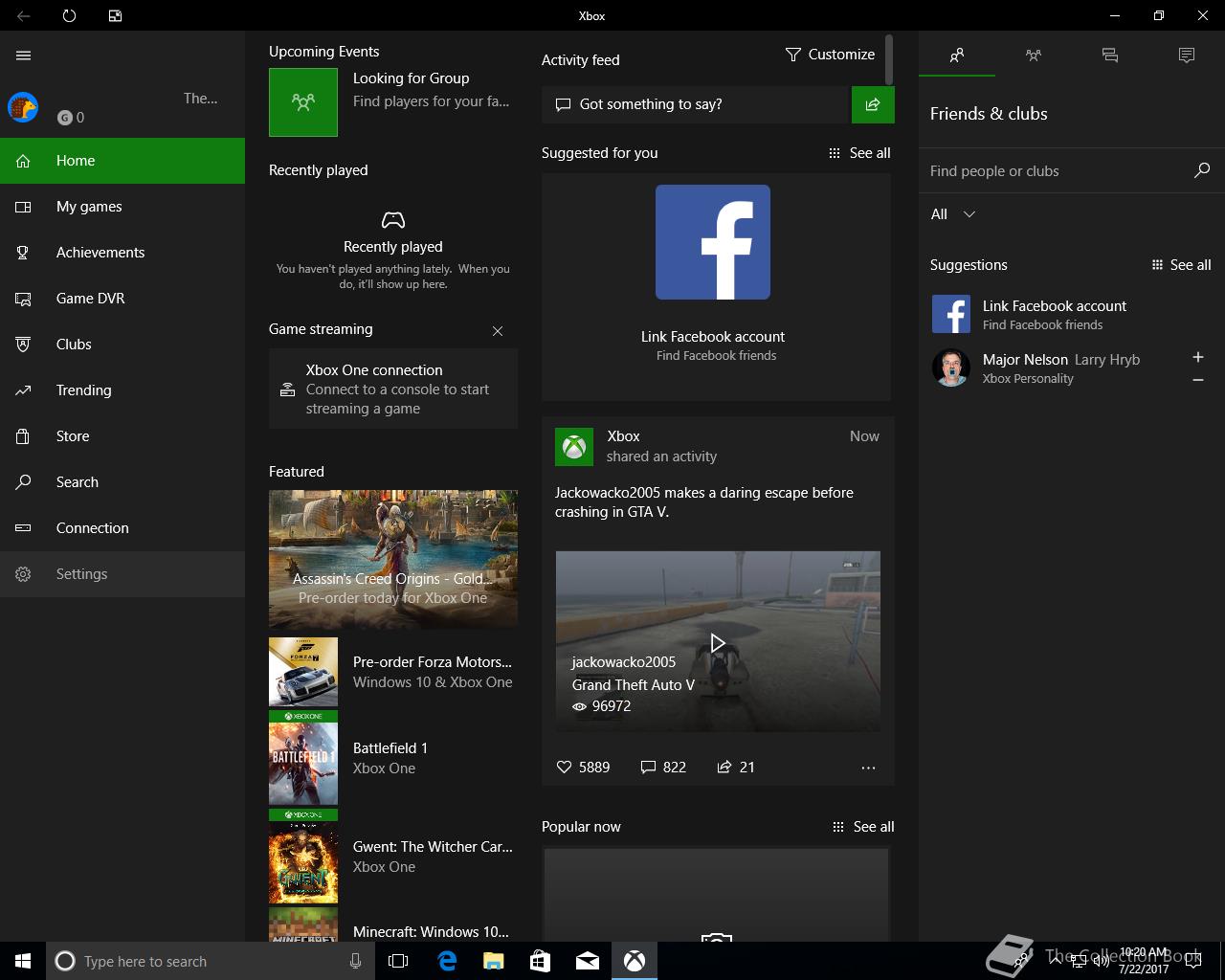Open Battlefield 1 cover thumbnail
The width and height of the screenshot is (1225, 980).
303,758
